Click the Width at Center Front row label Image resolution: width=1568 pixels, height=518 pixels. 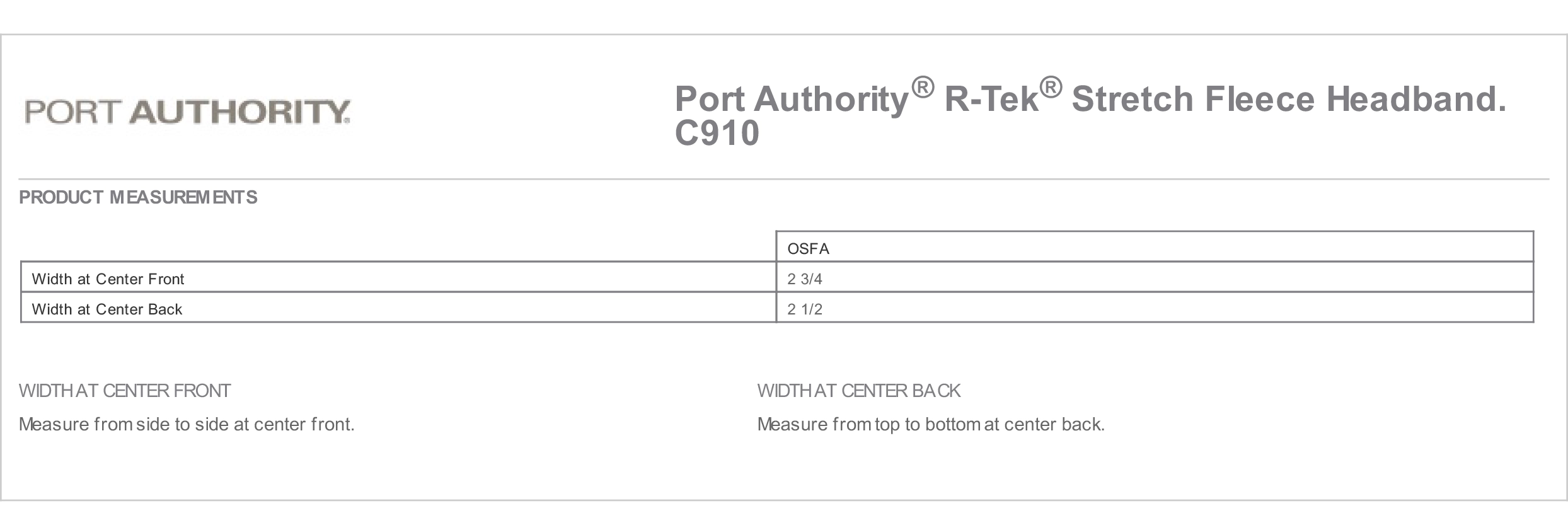(x=108, y=279)
